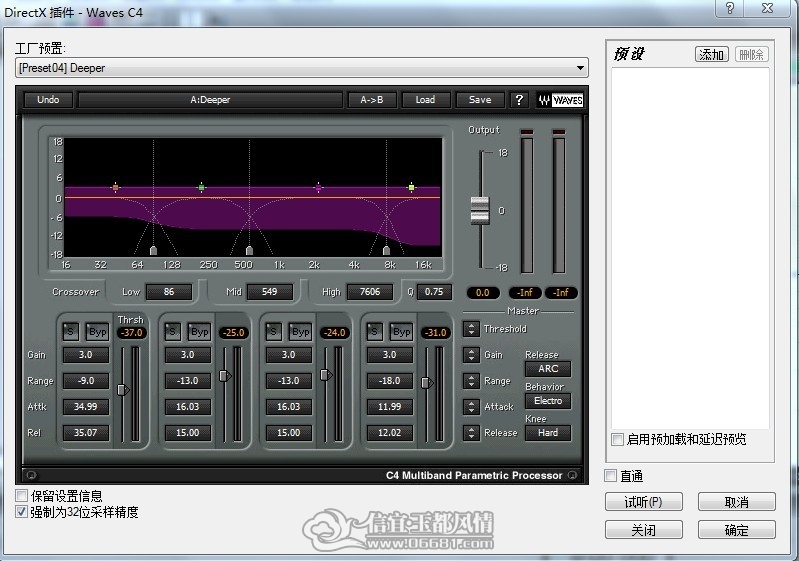Click the A:Deeper setup name bar
Viewport: 799px width, 561px height.
(210, 100)
